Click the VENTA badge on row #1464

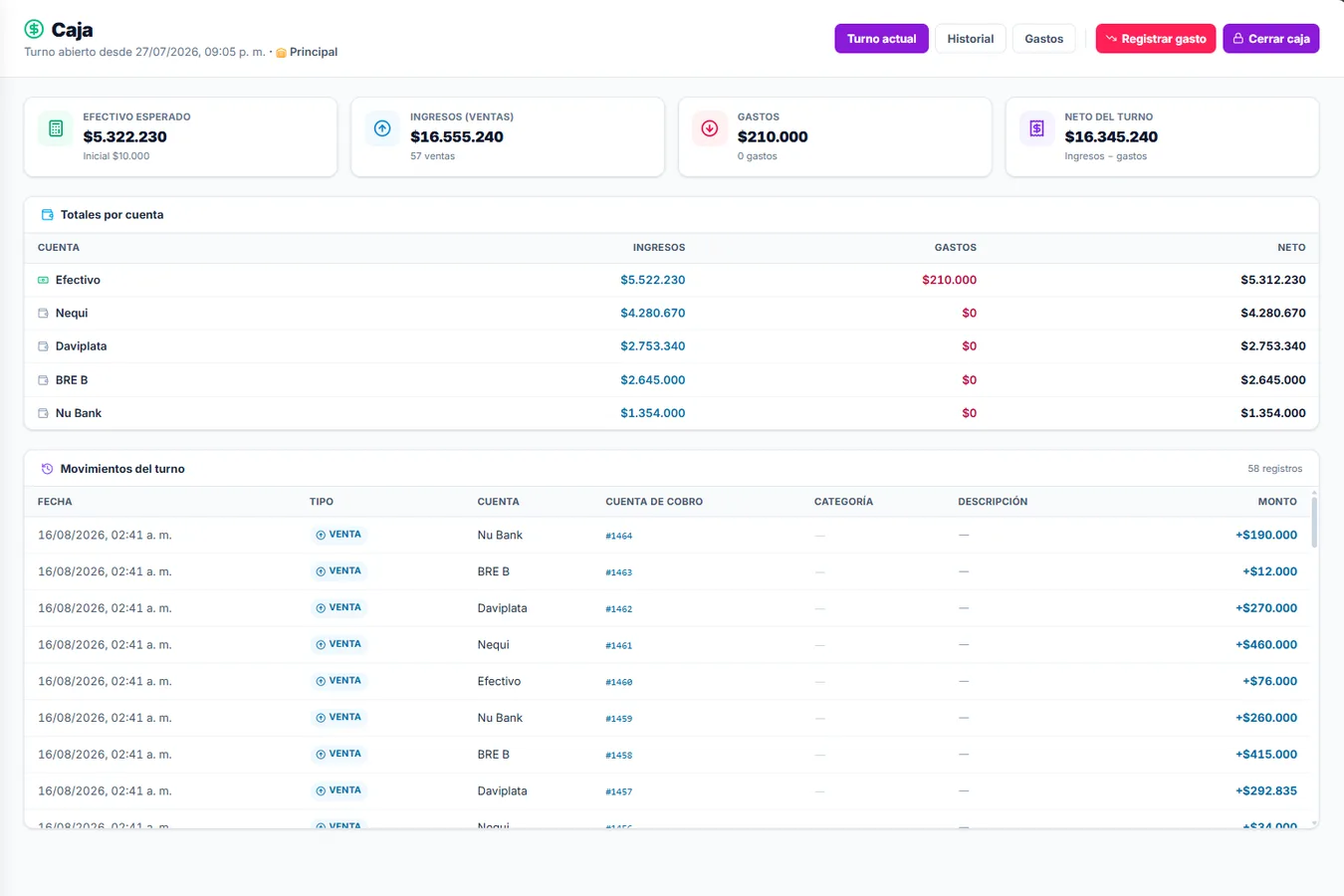[338, 535]
